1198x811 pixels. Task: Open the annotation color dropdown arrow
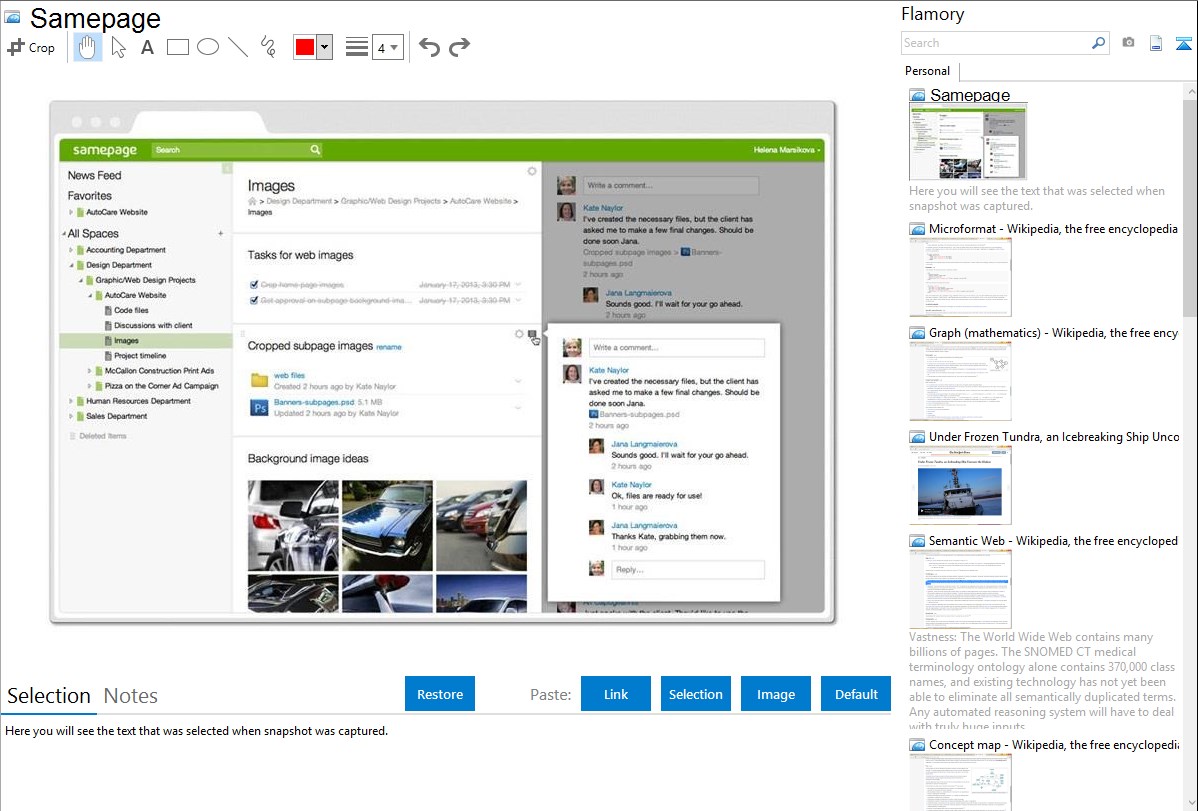pyautogui.click(x=325, y=47)
